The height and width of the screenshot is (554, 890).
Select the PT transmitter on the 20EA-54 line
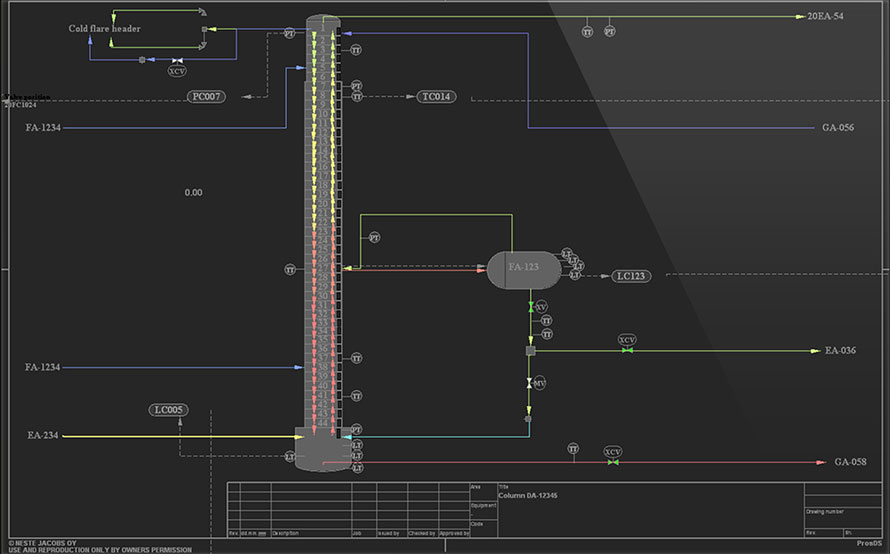point(609,32)
